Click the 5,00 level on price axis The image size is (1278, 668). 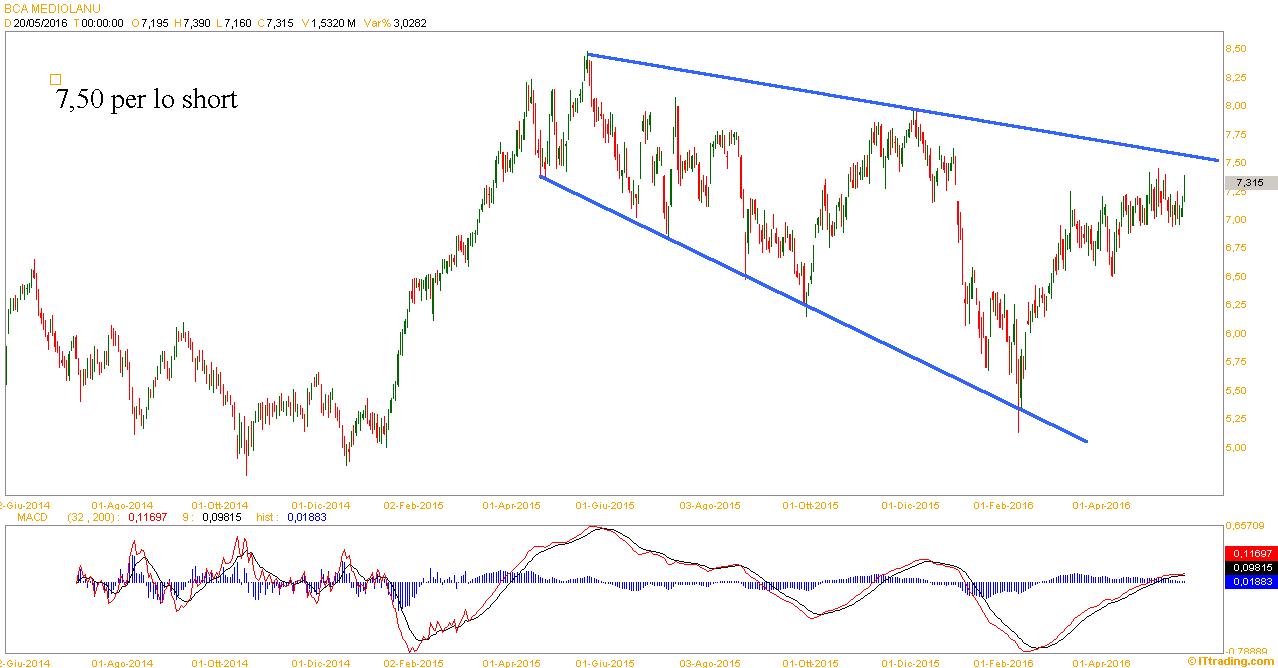tap(1235, 447)
